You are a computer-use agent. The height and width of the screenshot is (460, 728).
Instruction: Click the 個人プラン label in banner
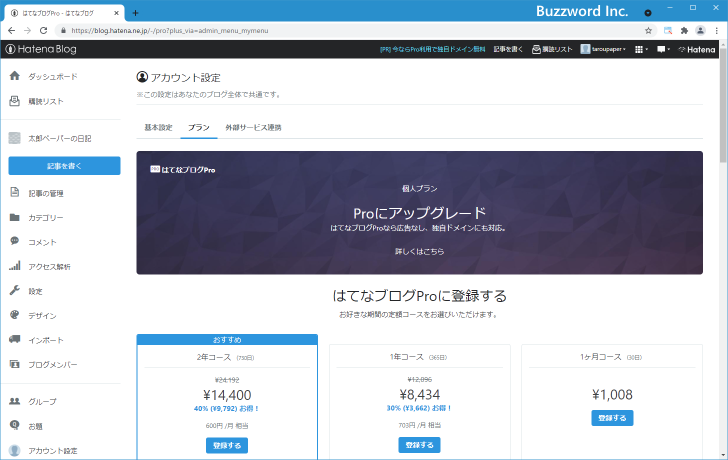click(x=419, y=188)
